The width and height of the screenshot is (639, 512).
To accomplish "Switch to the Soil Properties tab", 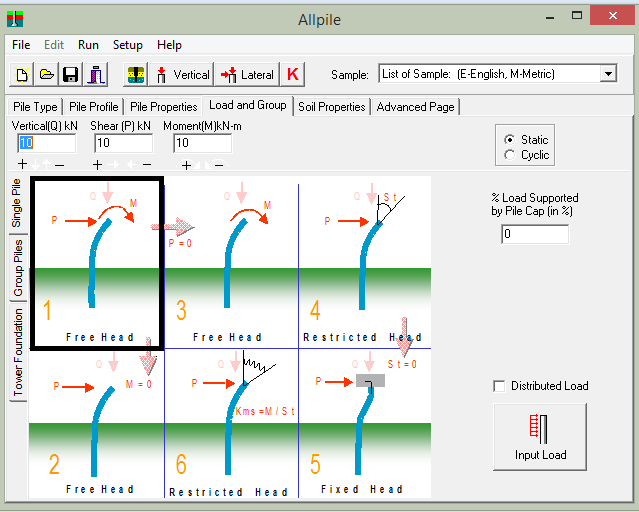I will point(332,107).
